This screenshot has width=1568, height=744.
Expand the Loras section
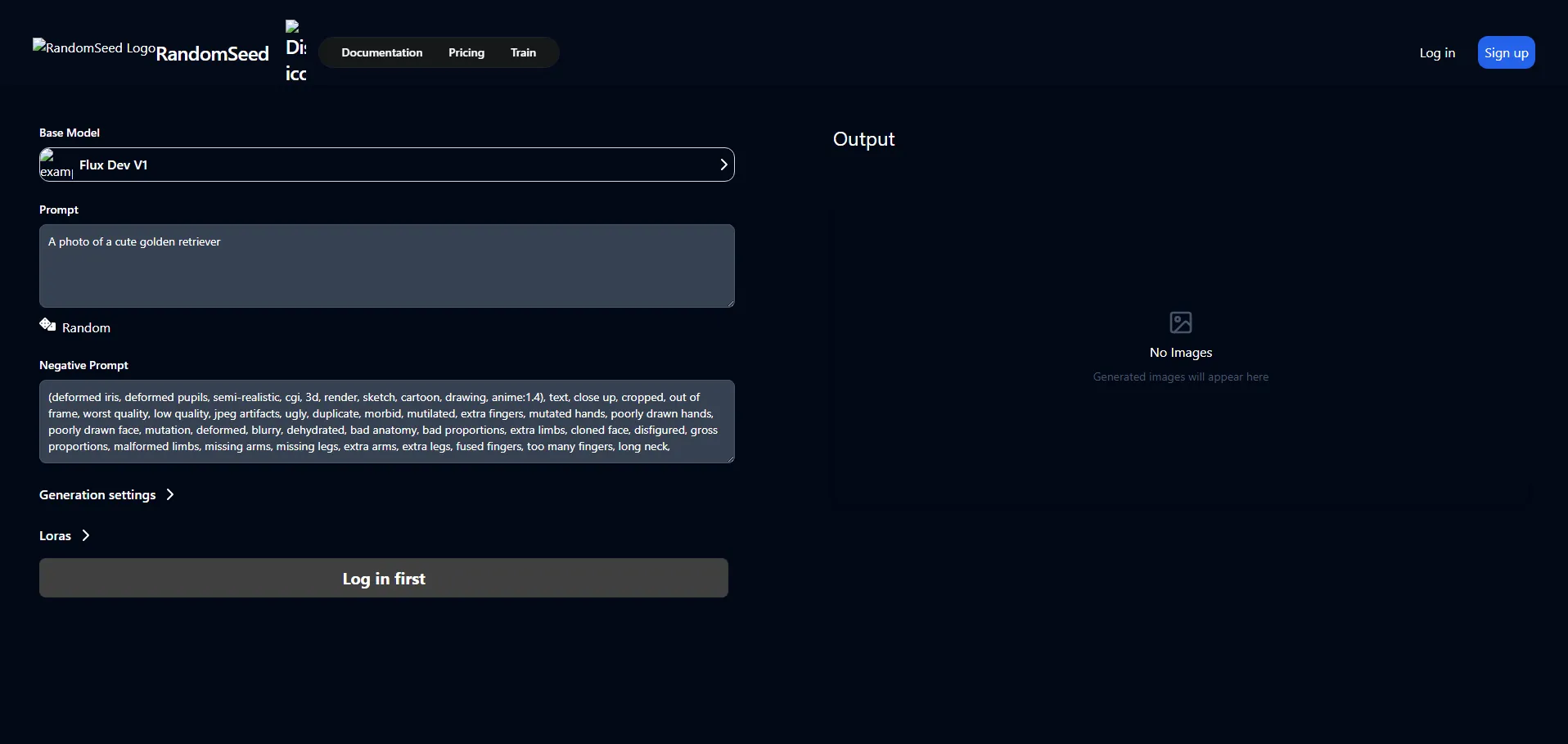(64, 535)
